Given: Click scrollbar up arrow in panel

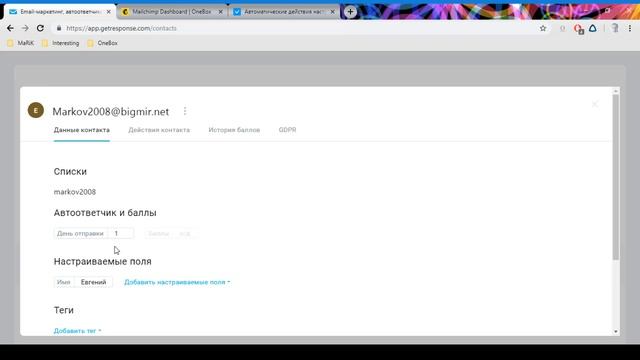Looking at the screenshot, I should coord(616,91).
